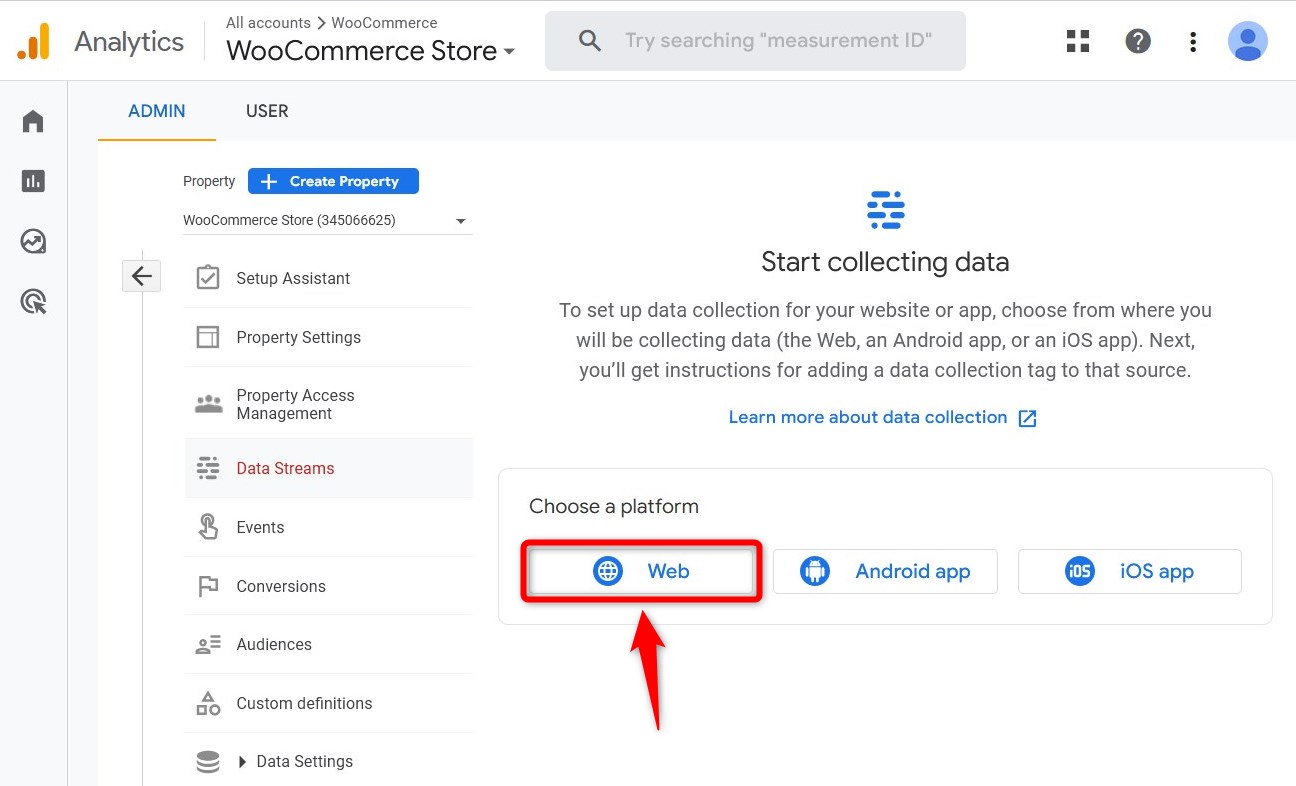
Task: Open Property Access Management
Action: coord(295,404)
